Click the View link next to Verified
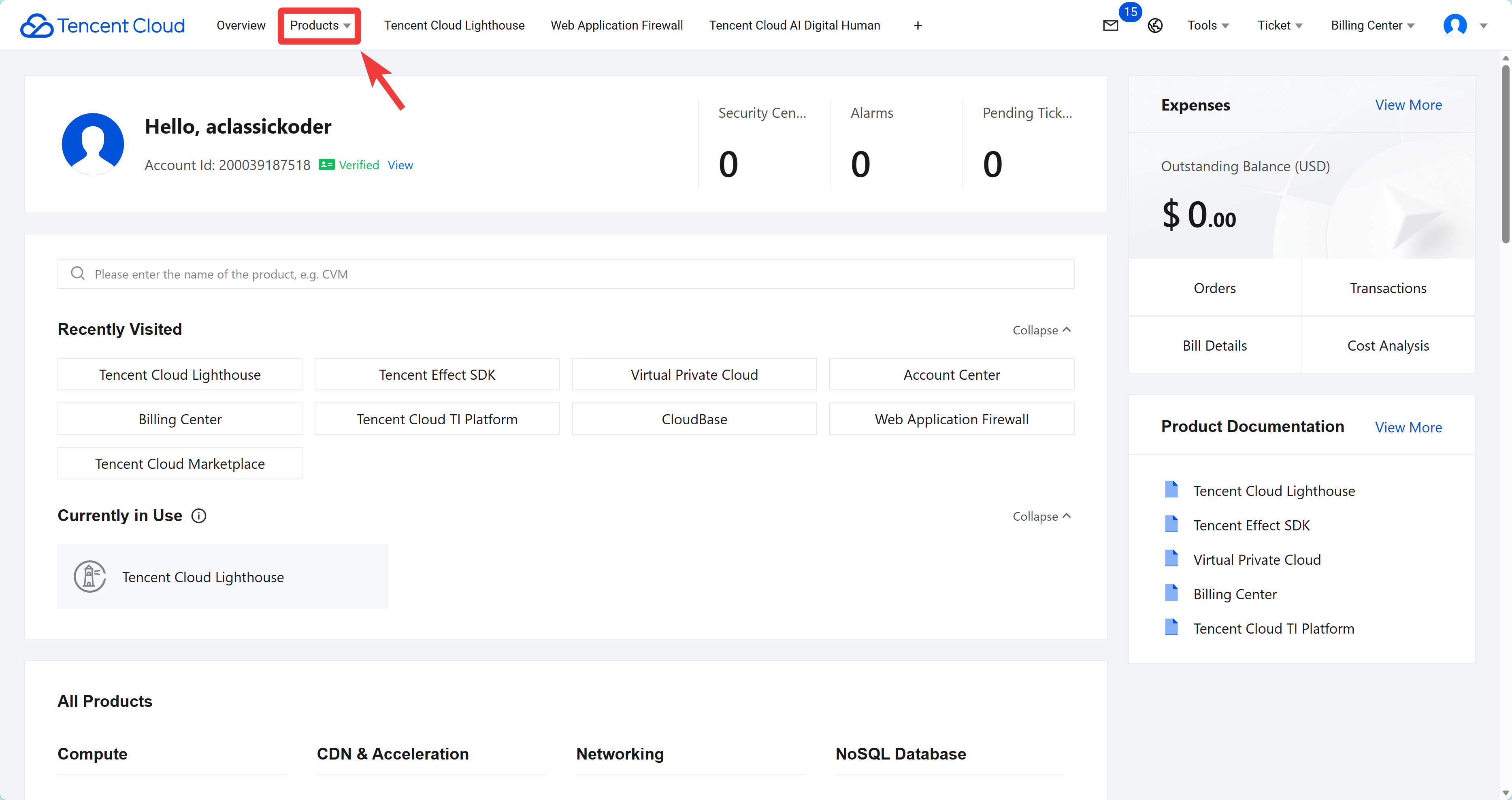The image size is (1512, 800). point(400,165)
